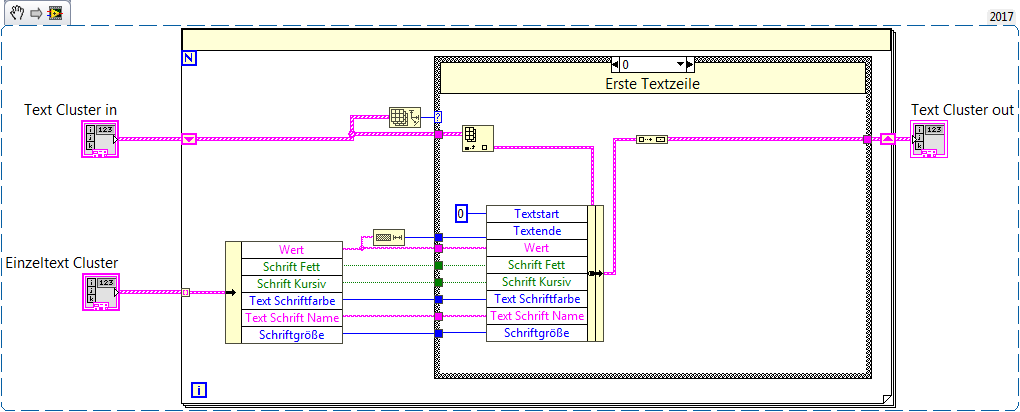Select the Text Cluster in control terminal

tap(100, 139)
